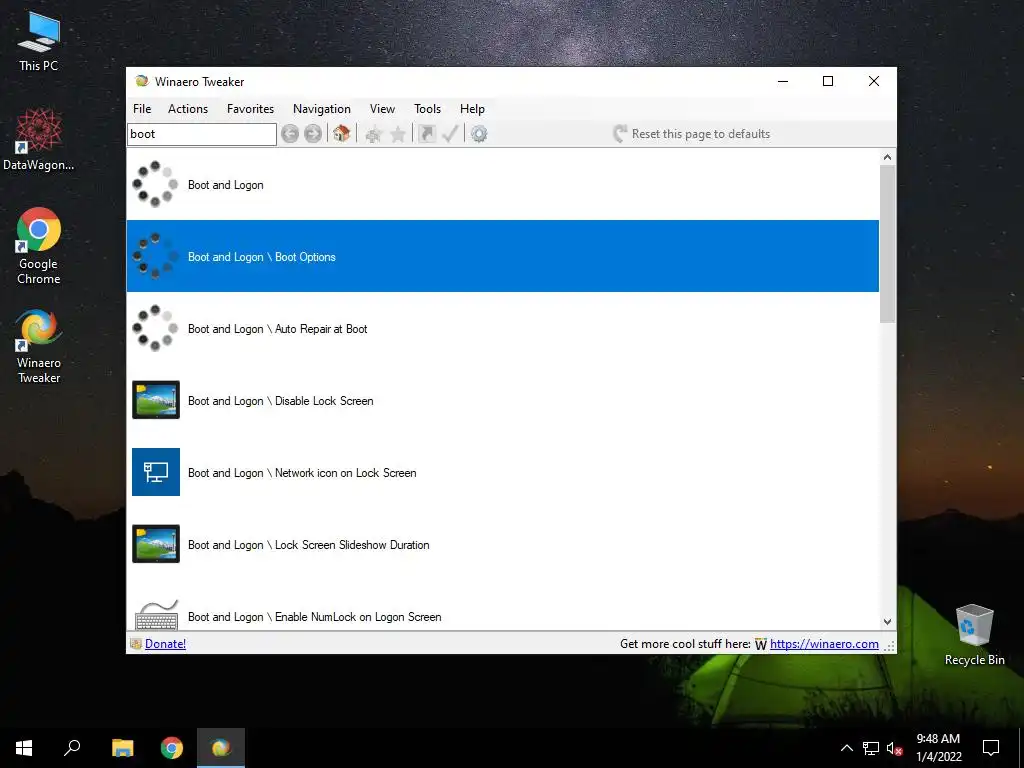Screen dimensions: 1024x768
Task: Open Chrome from the taskbar
Action: [172, 748]
